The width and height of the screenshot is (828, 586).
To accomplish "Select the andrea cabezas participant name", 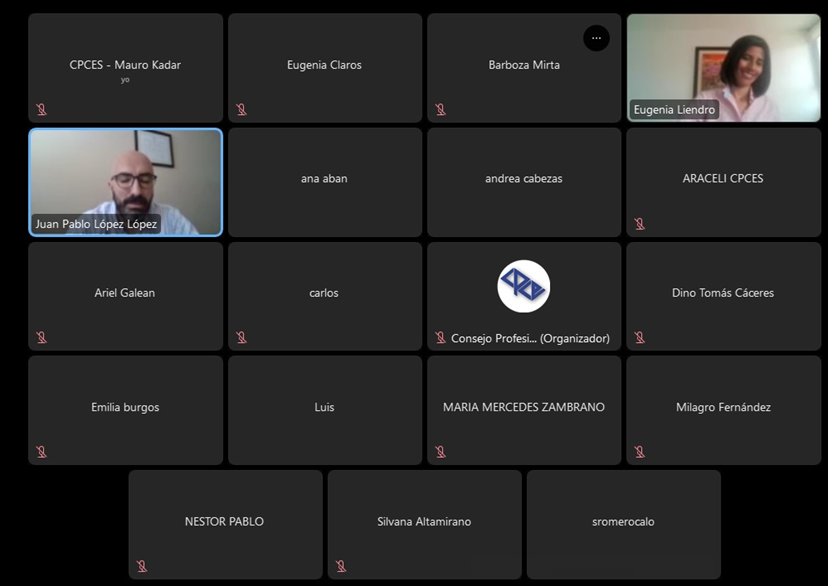I will 524,178.
